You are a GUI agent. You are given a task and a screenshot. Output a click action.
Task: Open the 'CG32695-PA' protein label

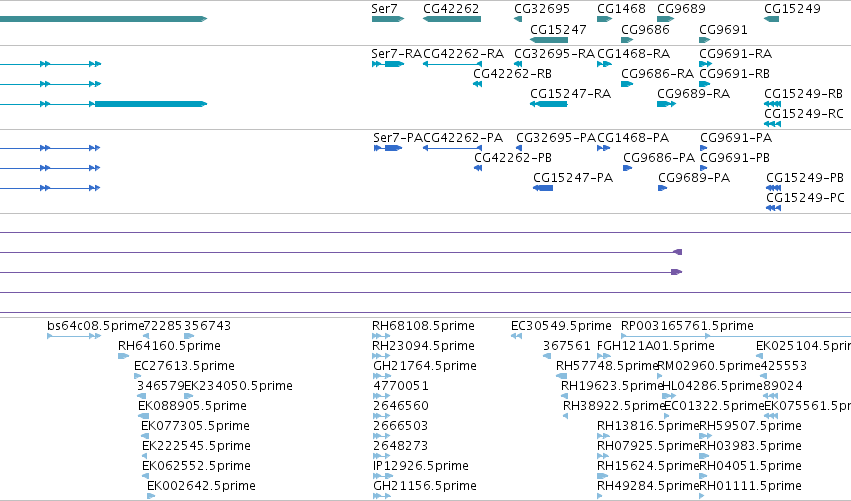coord(556,138)
